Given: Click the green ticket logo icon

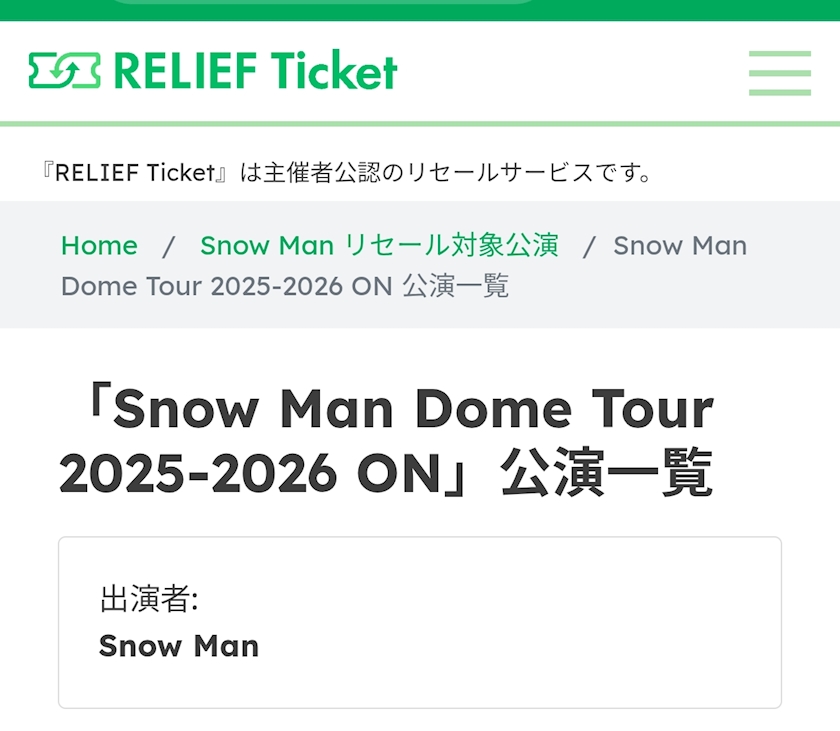Looking at the screenshot, I should click(x=65, y=71).
